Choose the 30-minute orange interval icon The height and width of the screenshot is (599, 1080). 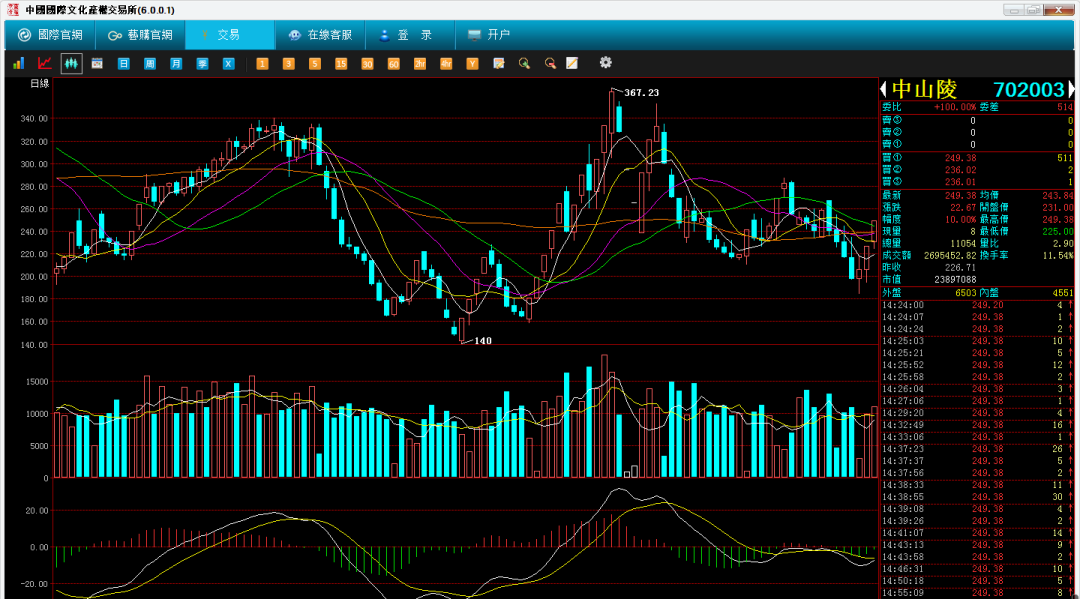coord(366,63)
